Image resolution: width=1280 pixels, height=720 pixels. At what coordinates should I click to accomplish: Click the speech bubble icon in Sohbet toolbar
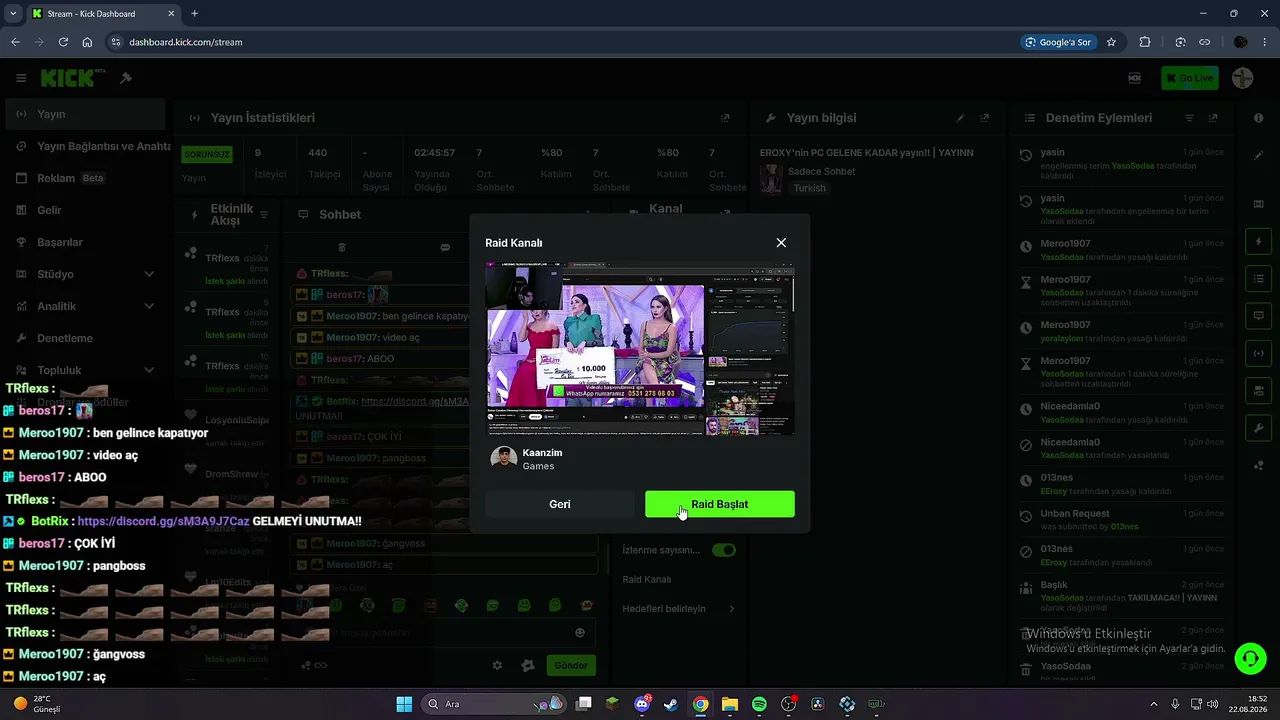click(x=445, y=247)
